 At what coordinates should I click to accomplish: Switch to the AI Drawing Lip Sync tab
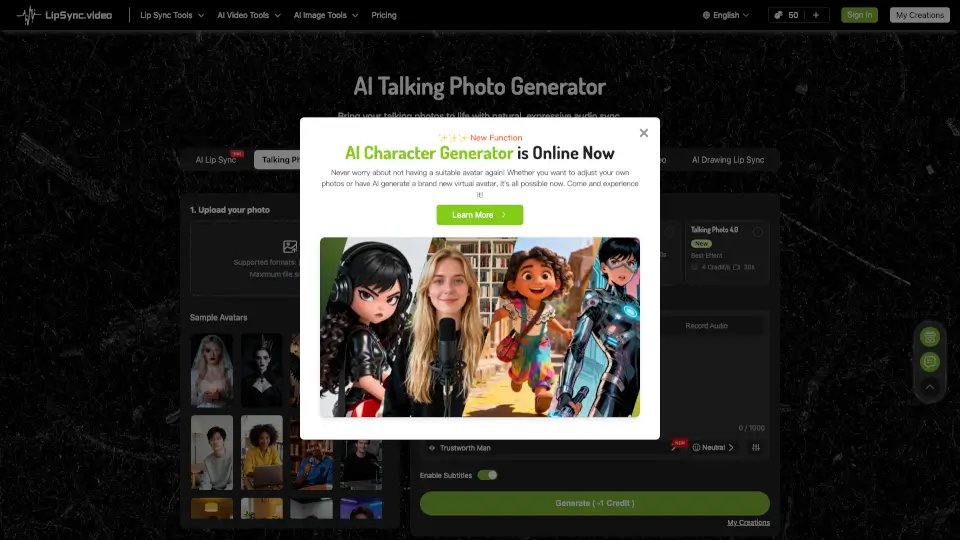[728, 160]
